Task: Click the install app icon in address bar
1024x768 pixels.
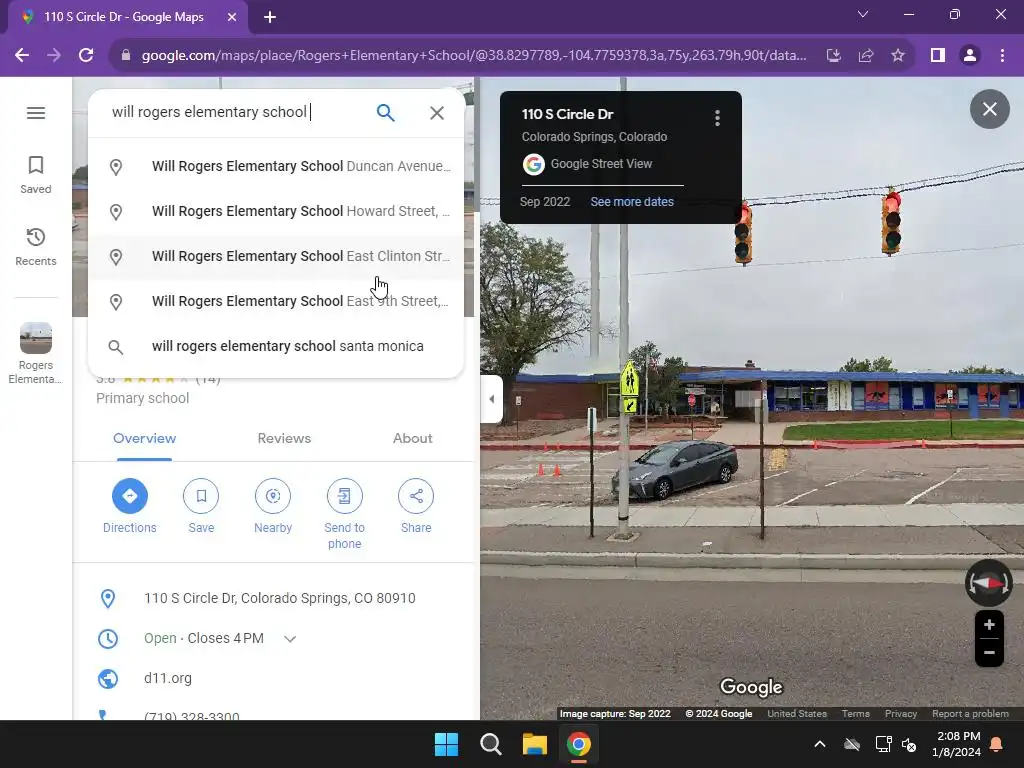Action: coord(834,56)
